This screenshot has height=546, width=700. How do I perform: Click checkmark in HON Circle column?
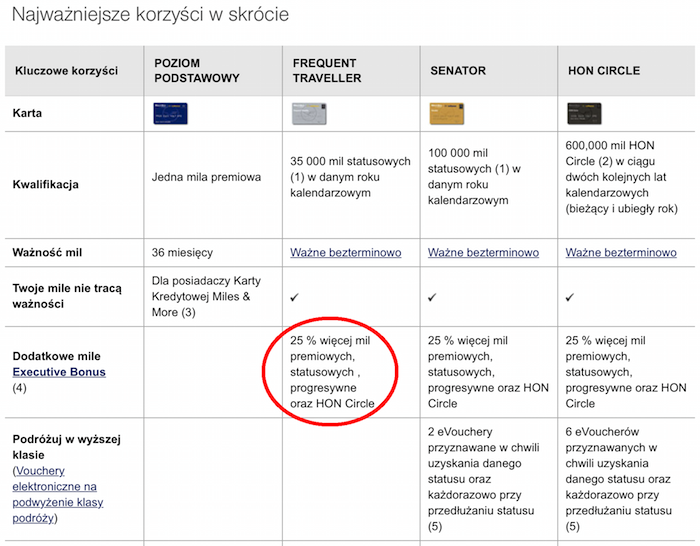570,297
